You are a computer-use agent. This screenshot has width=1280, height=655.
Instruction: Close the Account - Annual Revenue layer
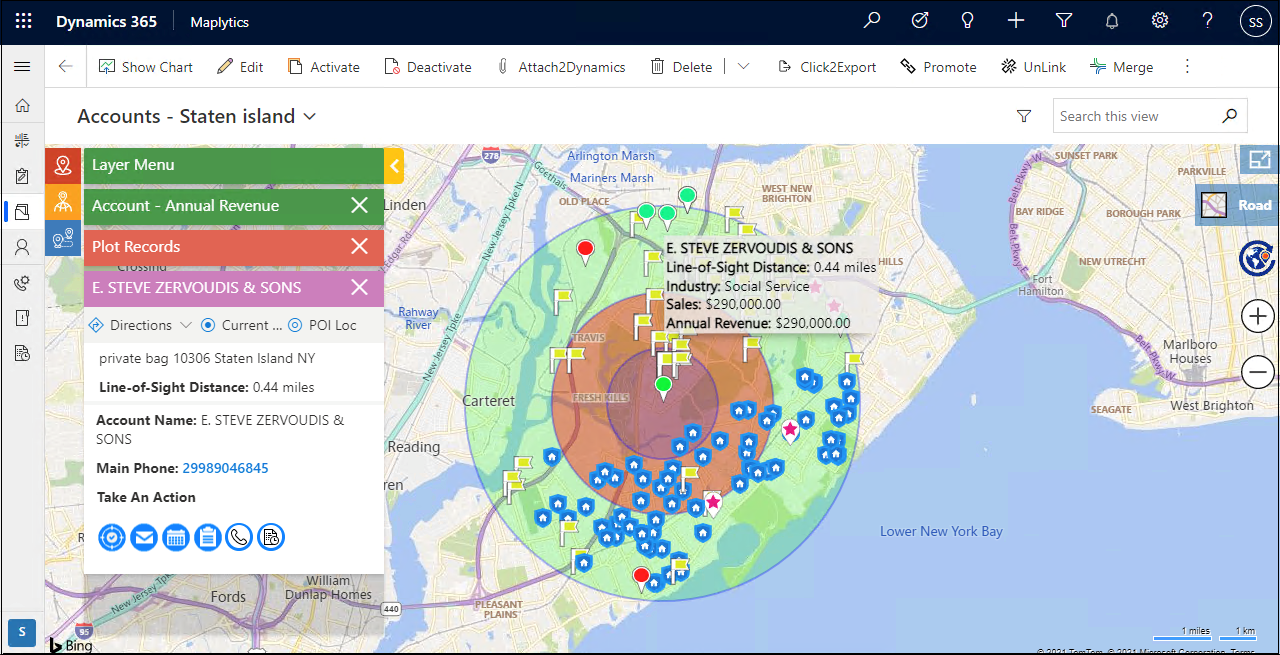point(360,206)
